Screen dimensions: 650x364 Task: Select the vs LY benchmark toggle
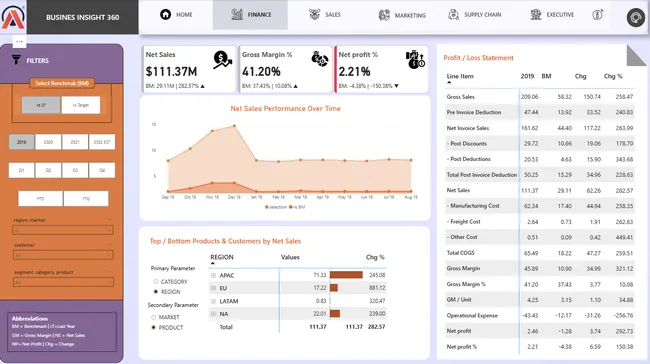pyautogui.click(x=41, y=105)
